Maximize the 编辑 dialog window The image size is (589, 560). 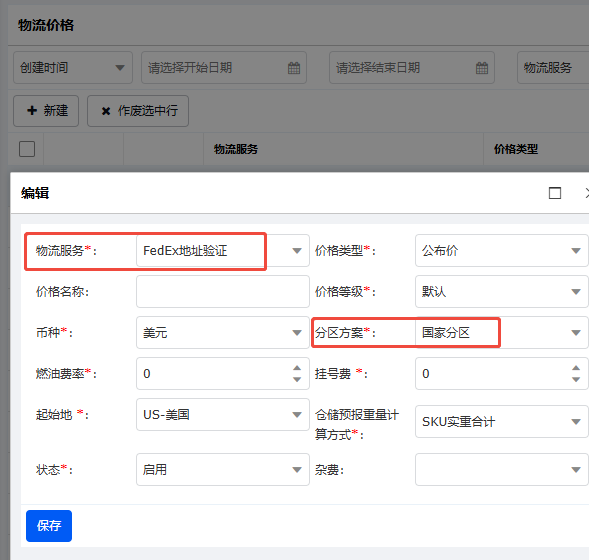pos(555,193)
